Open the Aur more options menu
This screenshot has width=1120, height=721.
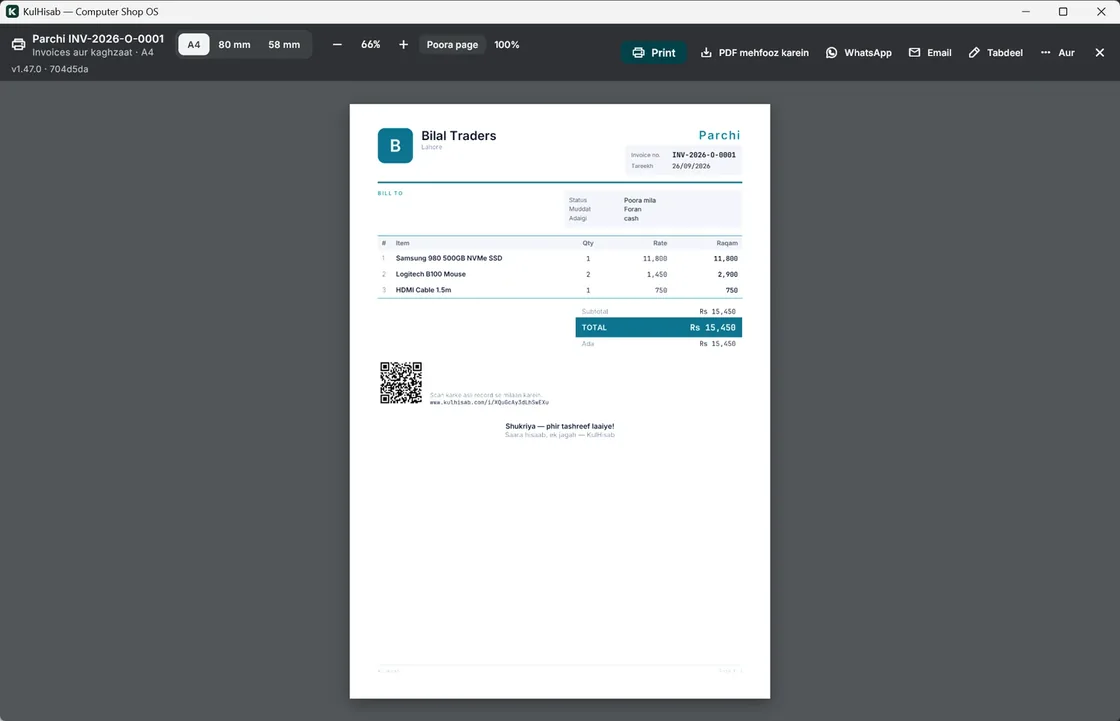tap(1057, 52)
